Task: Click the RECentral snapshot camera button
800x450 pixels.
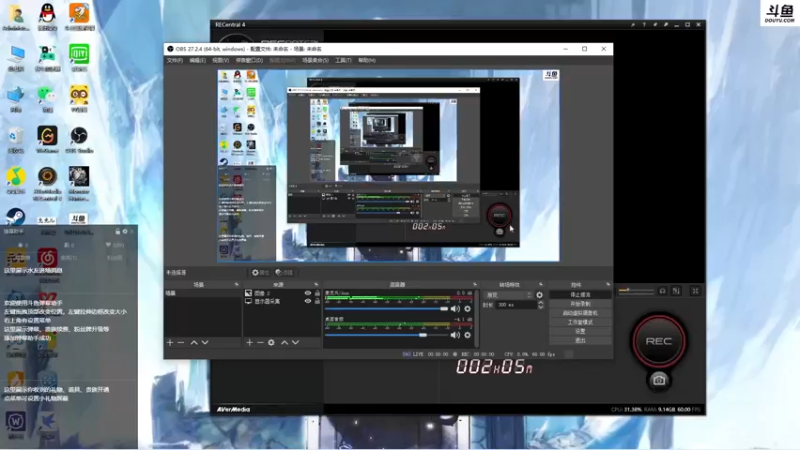Action: (659, 381)
